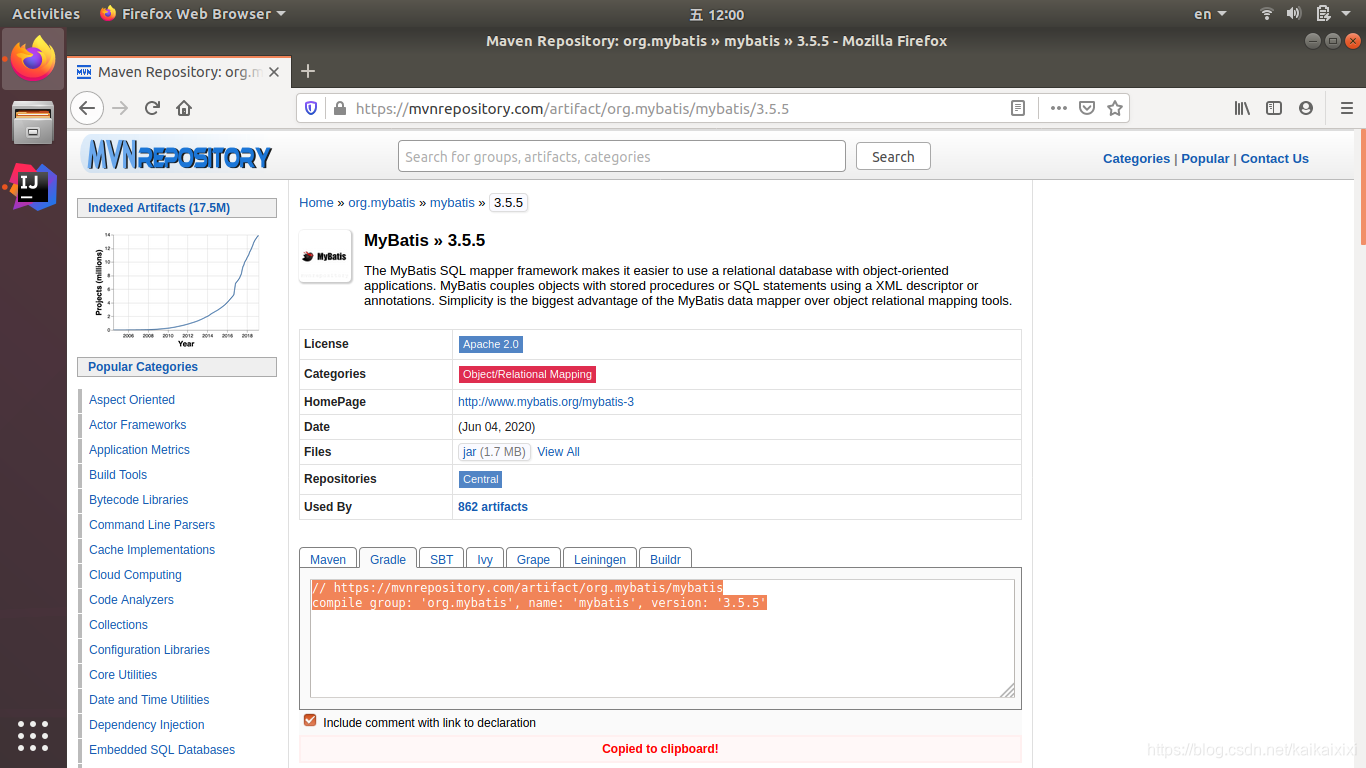The image size is (1366, 768).
Task: Reload the current page
Action: click(152, 108)
